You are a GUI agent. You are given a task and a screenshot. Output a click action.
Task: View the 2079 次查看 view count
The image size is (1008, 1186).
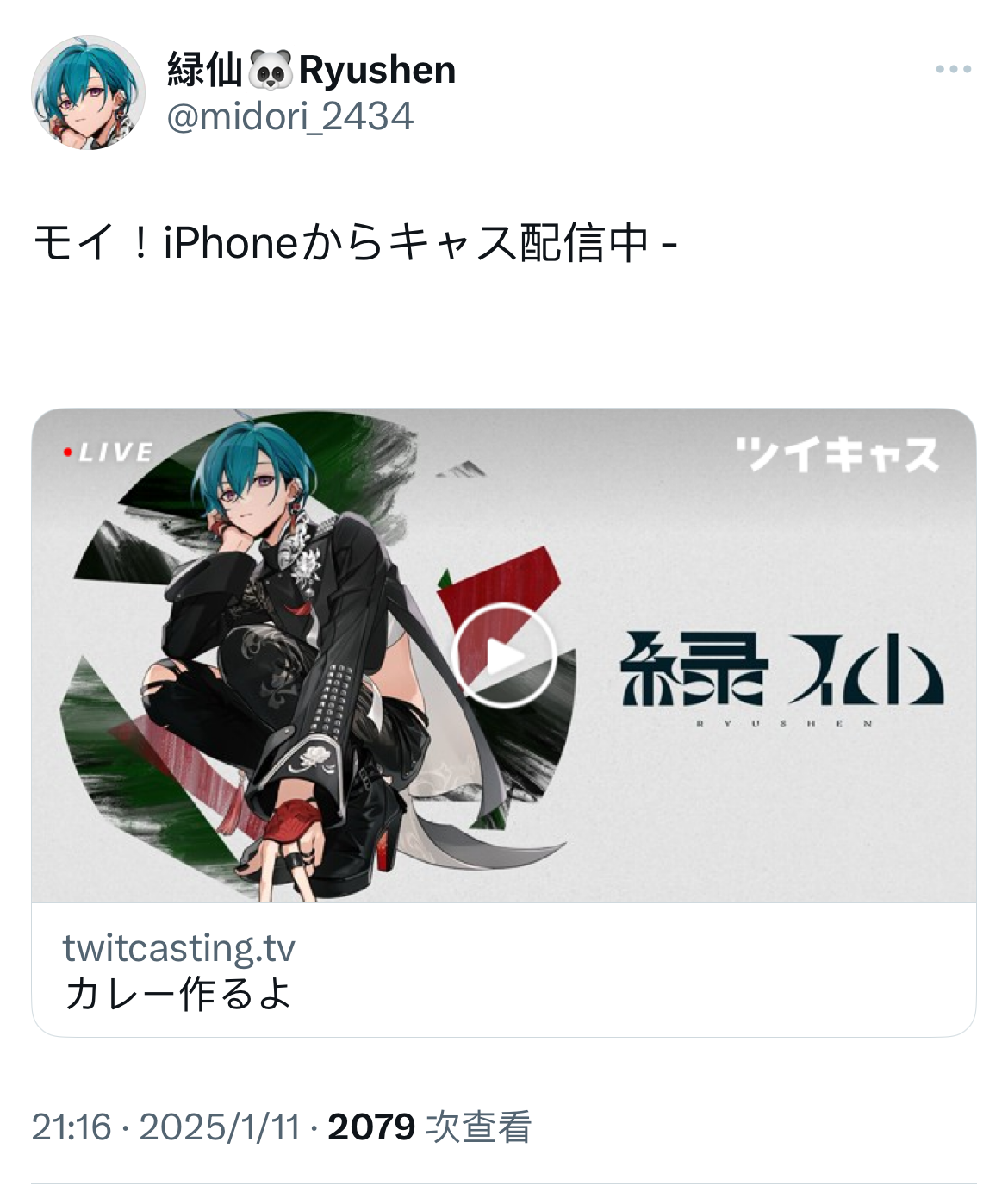pos(429,1127)
